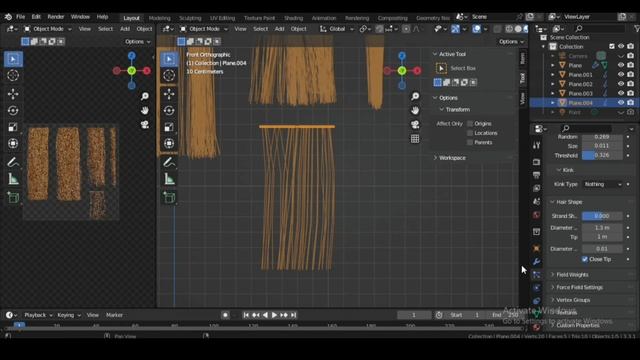Switch to the Sculpting workspace tab
The height and width of the screenshot is (360, 640).
pos(190,18)
